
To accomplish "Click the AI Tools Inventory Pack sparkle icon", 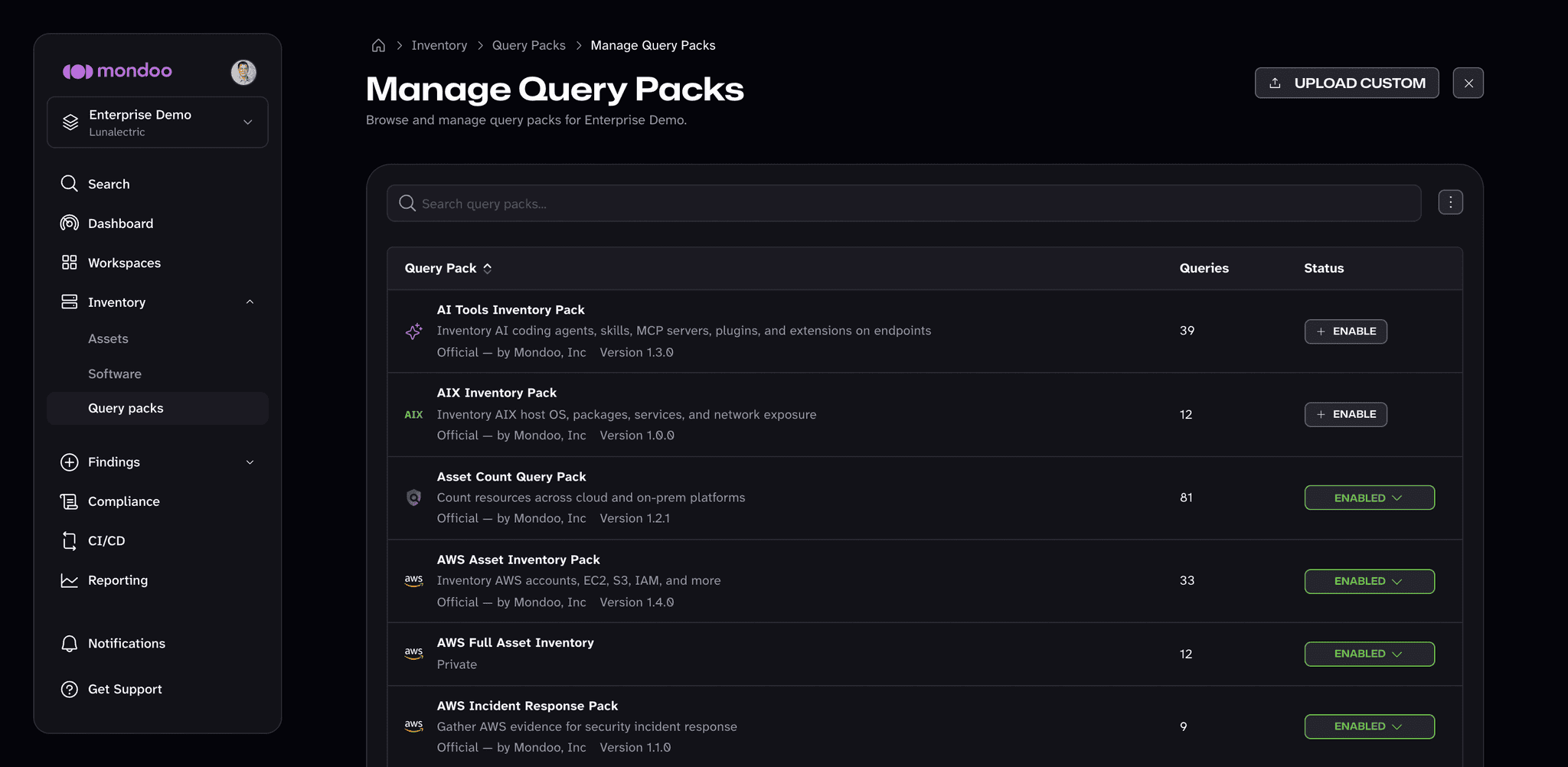I will coord(413,331).
